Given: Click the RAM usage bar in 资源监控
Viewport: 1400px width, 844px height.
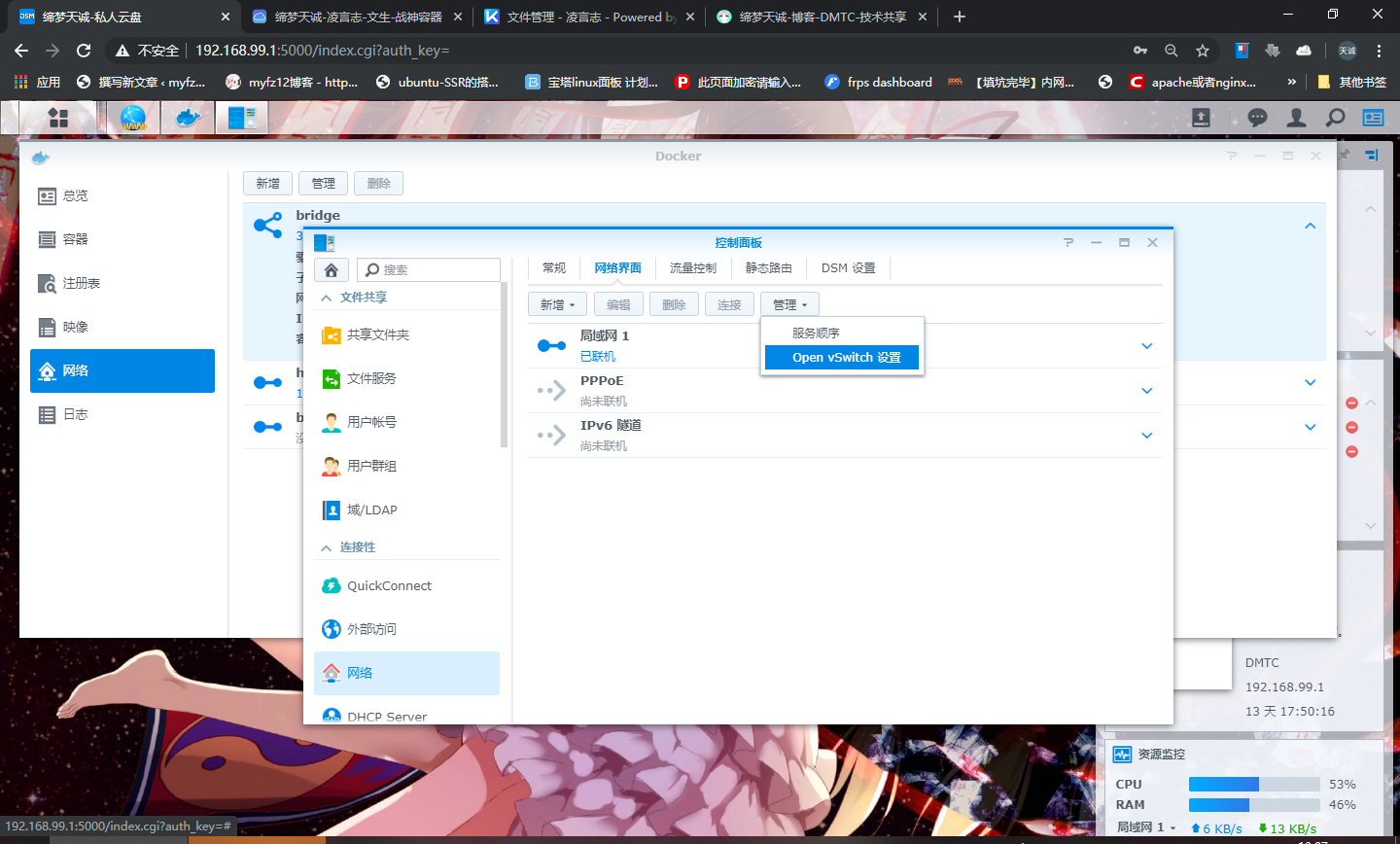Looking at the screenshot, I should tap(1254, 804).
